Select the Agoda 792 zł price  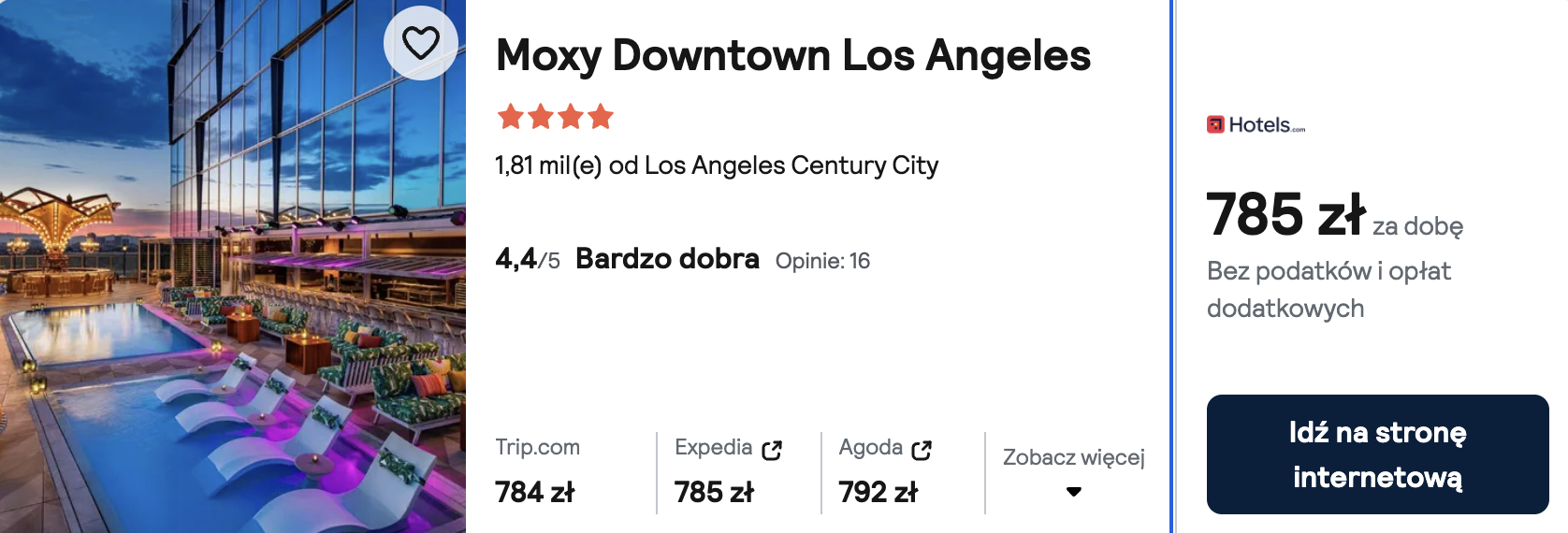coord(878,492)
